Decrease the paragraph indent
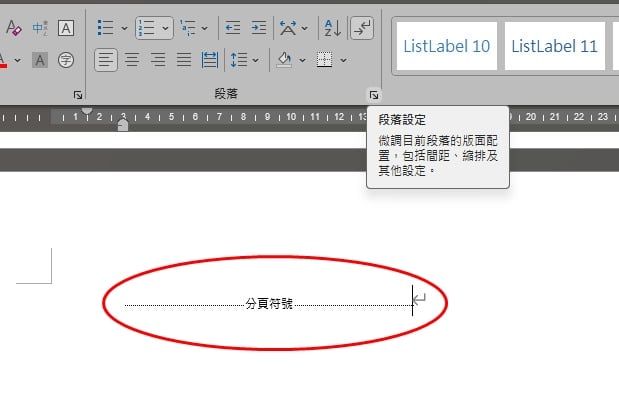619x419 pixels. [233, 28]
